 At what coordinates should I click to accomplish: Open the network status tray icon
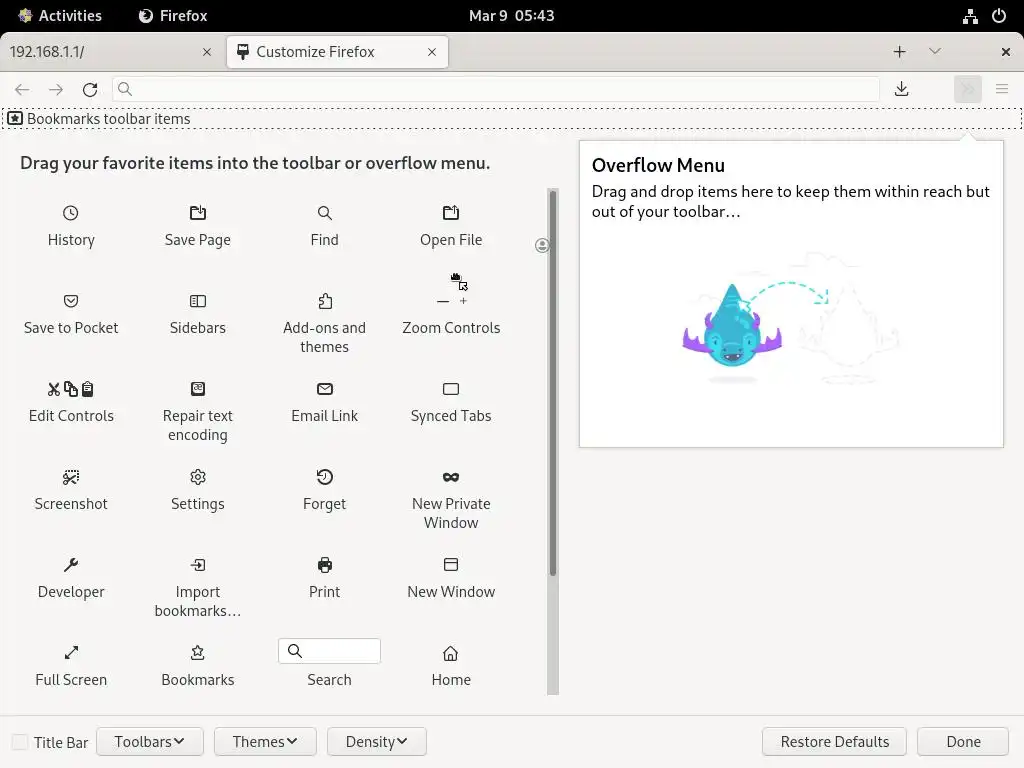point(970,16)
